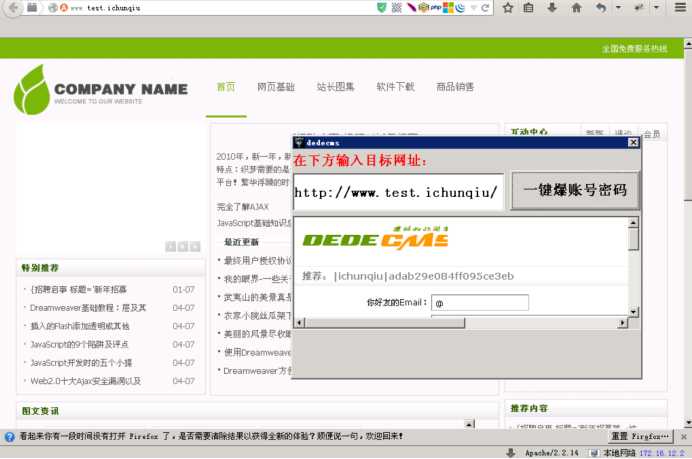Open article 插入的Flash添加透明或其他
Image resolution: width=692 pixels, height=459 pixels.
(x=79, y=326)
